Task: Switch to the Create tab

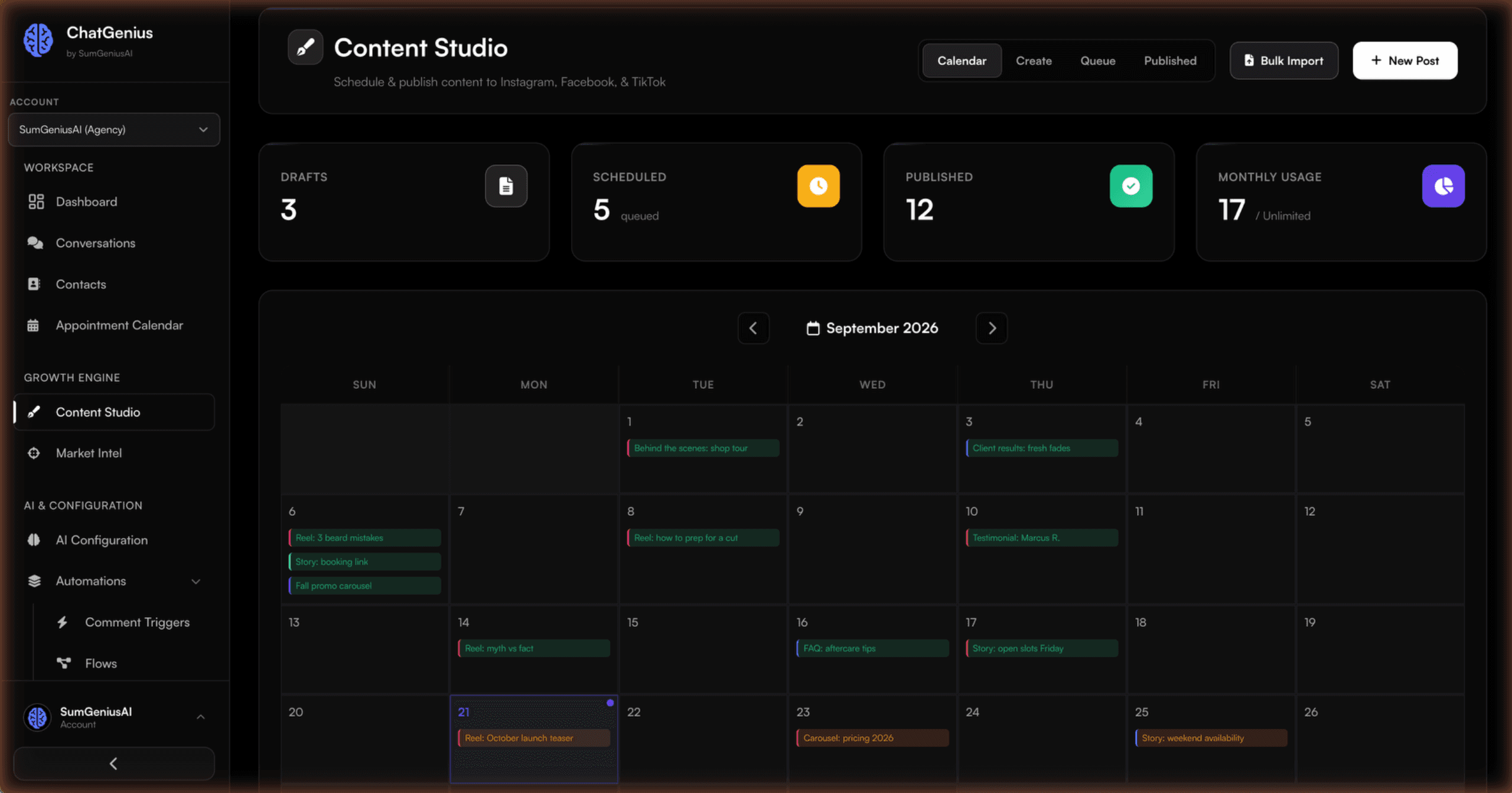Action: 1034,60
